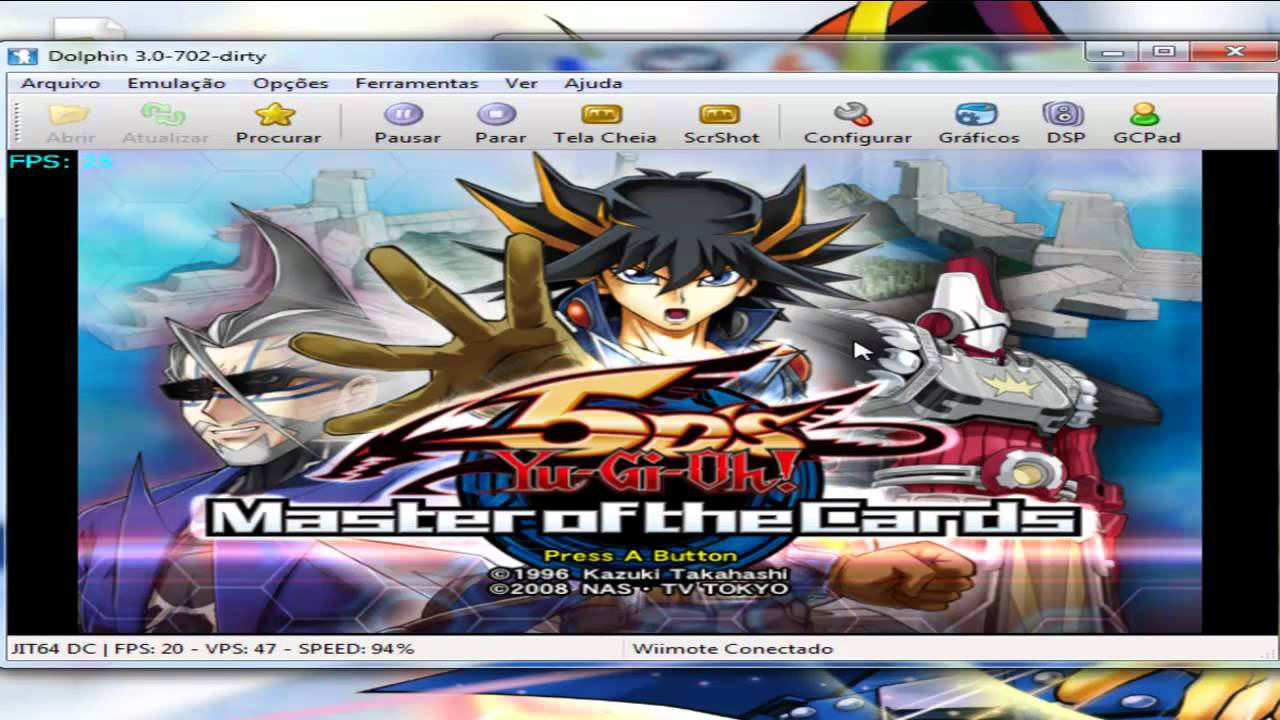1280x720 pixels.
Task: Maximize the Dolphin window
Action: point(1162,52)
